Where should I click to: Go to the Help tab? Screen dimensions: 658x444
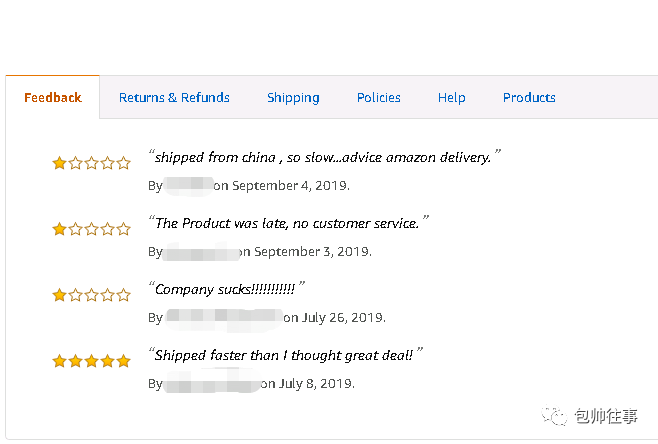point(452,98)
